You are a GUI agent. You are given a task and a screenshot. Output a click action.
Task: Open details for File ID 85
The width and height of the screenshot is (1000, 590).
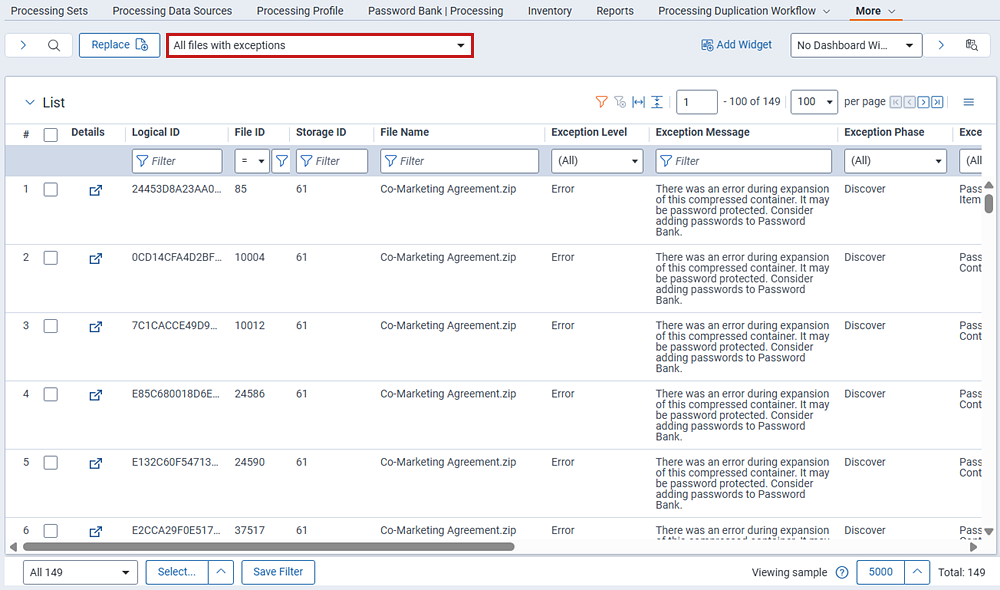click(x=95, y=190)
